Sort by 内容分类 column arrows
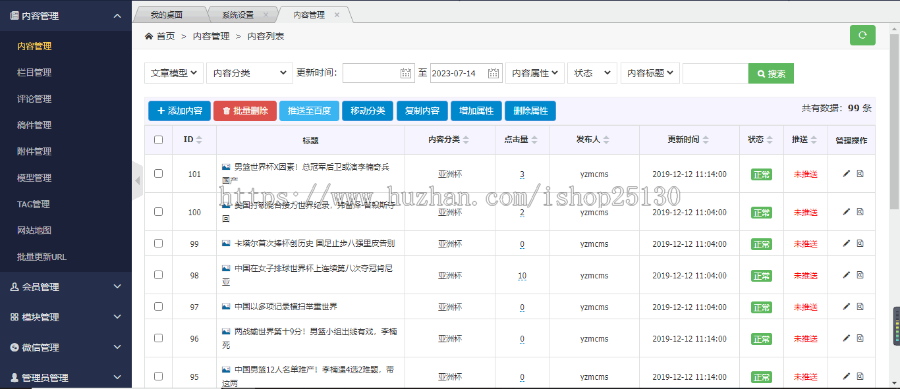Viewport: 900px width, 389px height. pos(466,139)
